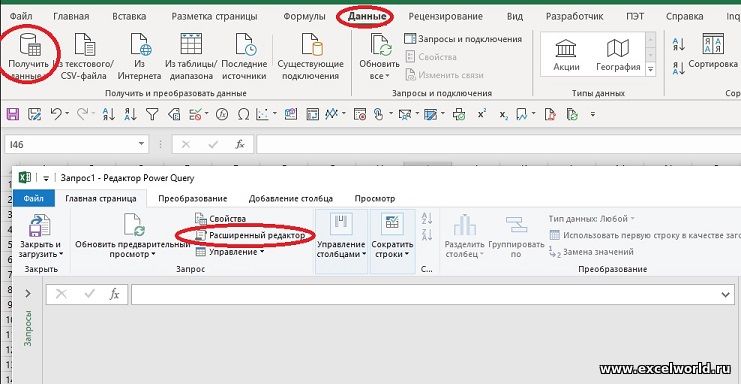Open Power Query Файл tab

pos(34,198)
